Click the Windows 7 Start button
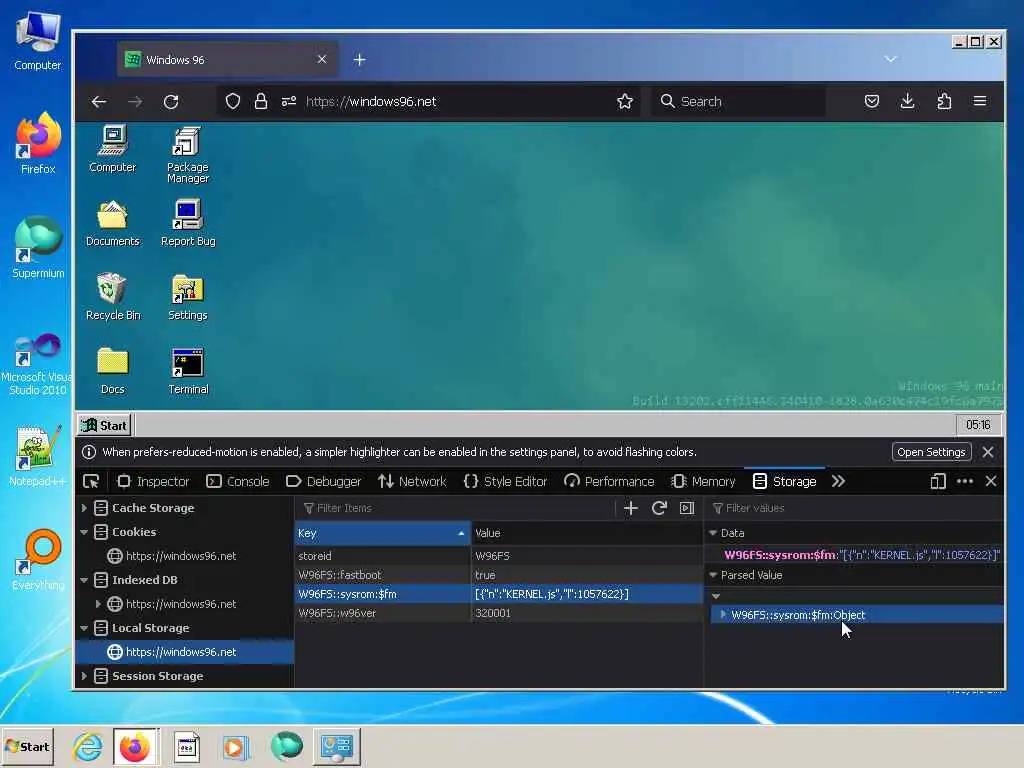The image size is (1024, 768). [27, 746]
